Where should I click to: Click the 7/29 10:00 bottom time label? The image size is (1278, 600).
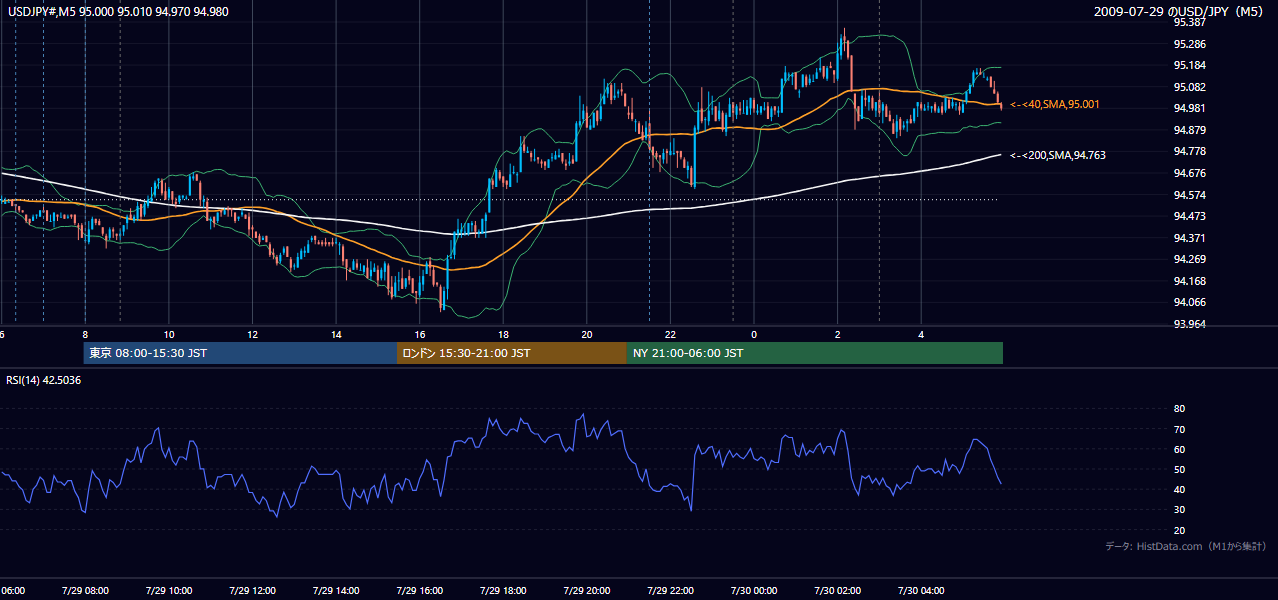tap(168, 590)
